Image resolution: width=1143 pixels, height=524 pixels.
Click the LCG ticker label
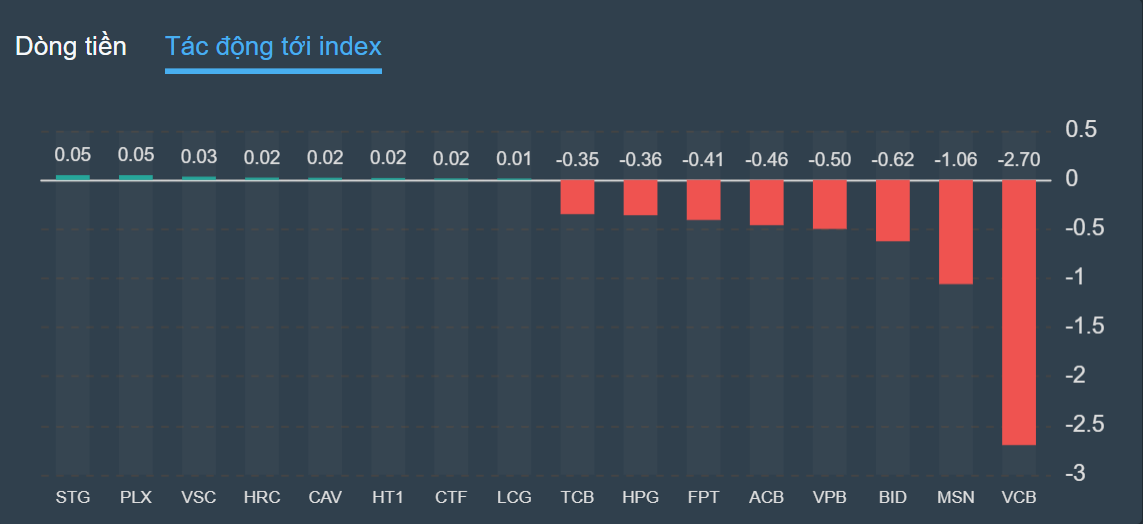514,497
